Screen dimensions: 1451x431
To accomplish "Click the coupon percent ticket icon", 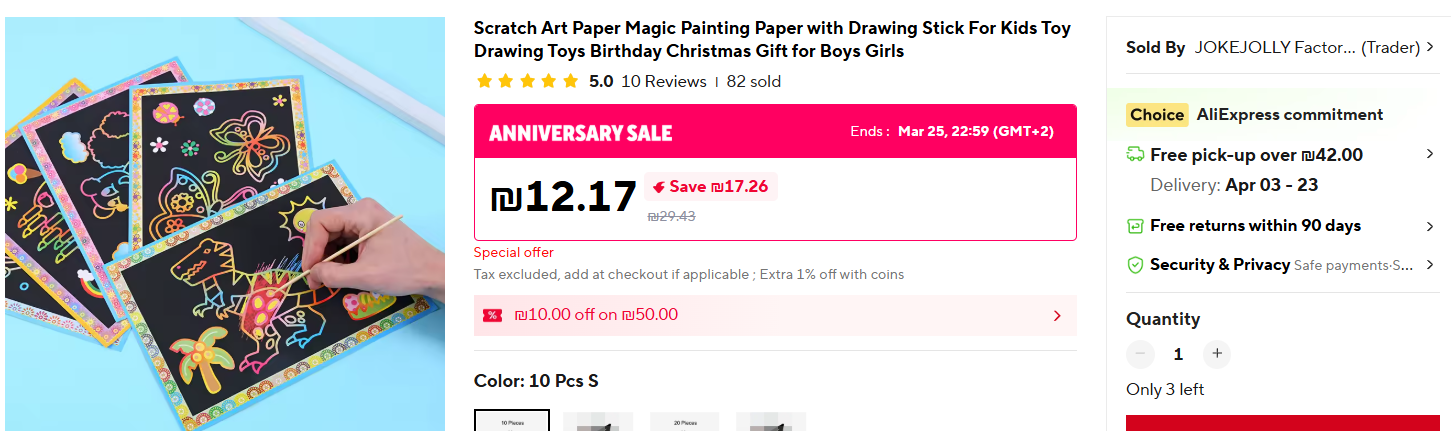I will [492, 315].
